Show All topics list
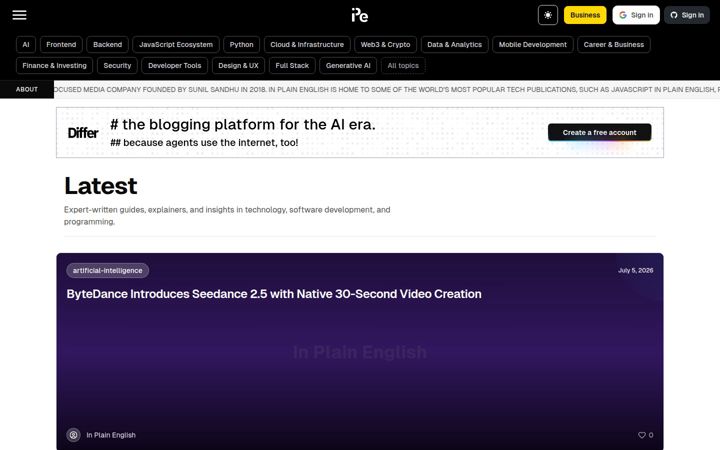 pos(403,66)
